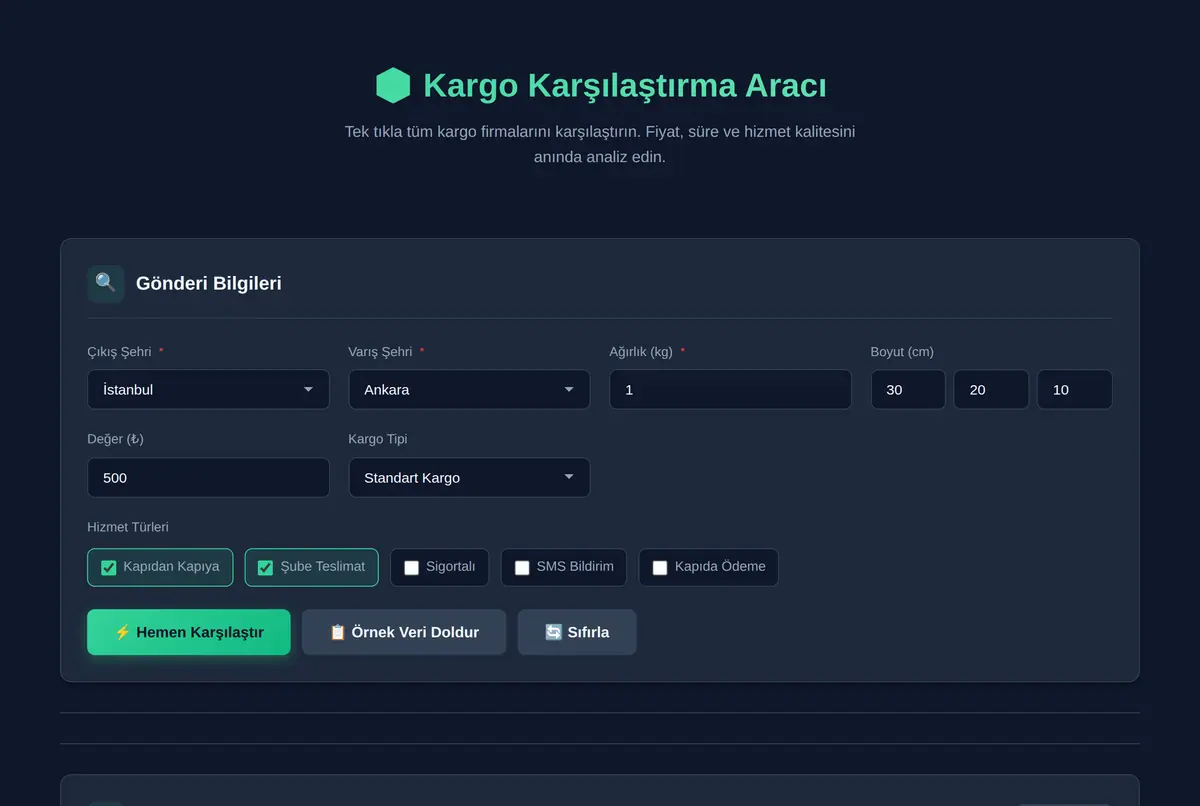The height and width of the screenshot is (806, 1200).
Task: Select the Boyut field containing 30
Action: tap(908, 389)
